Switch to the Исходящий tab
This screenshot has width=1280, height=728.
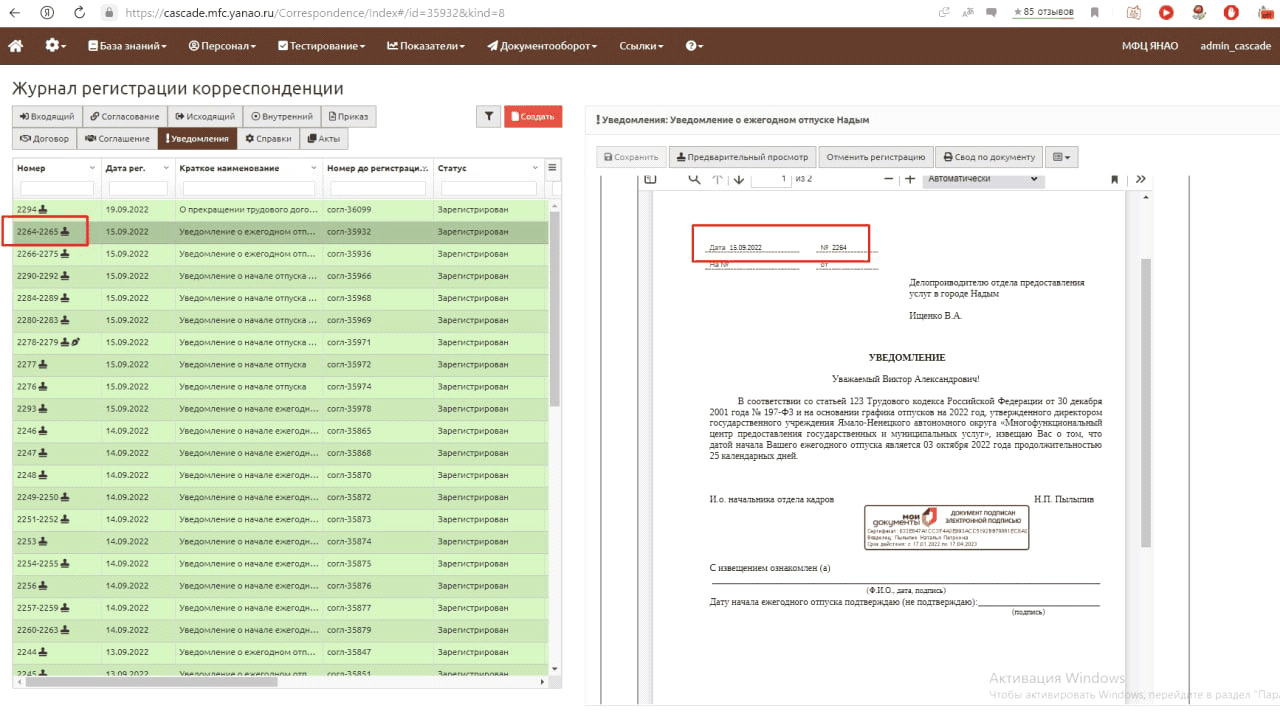(204, 117)
